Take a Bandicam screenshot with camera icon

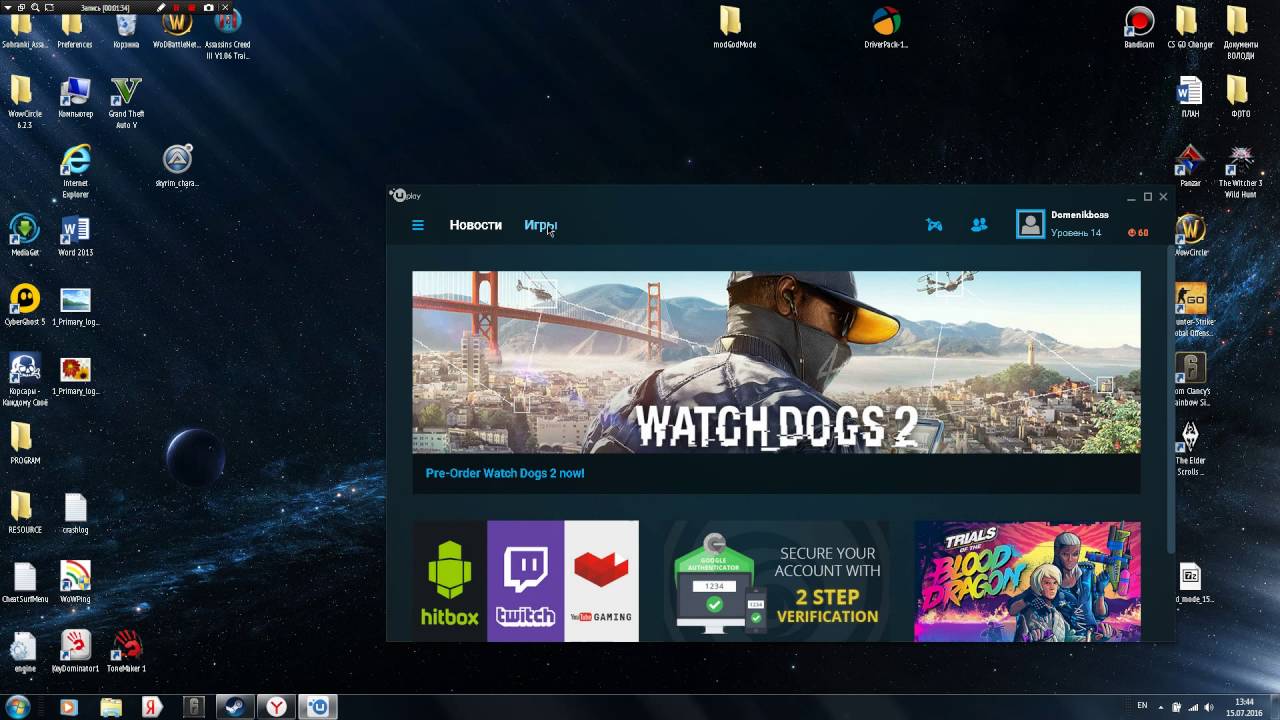coord(208,8)
